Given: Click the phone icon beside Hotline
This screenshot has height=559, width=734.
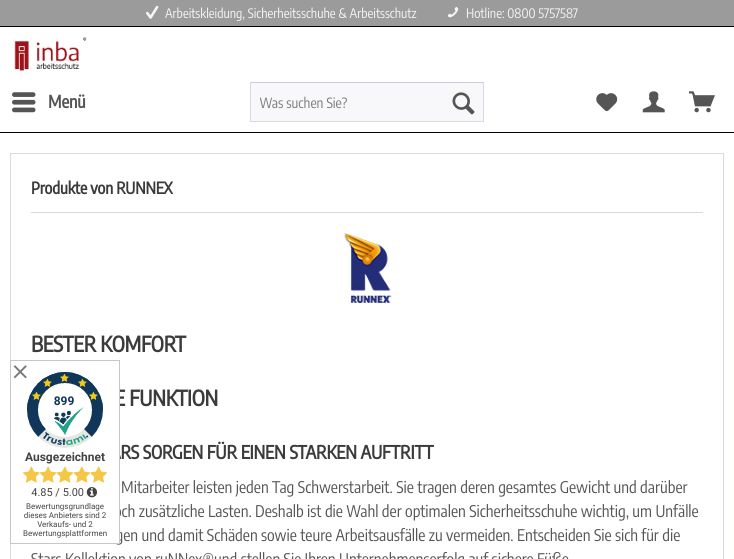Looking at the screenshot, I should (453, 13).
